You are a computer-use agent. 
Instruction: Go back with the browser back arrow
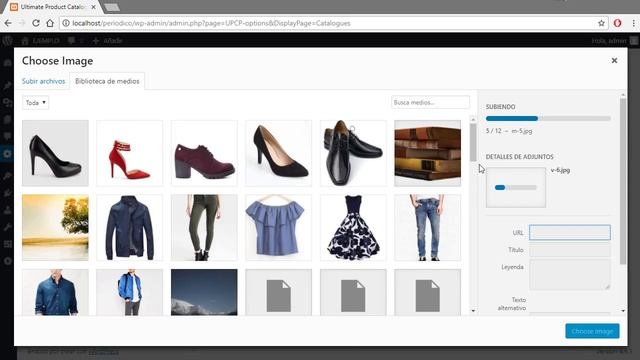point(8,23)
